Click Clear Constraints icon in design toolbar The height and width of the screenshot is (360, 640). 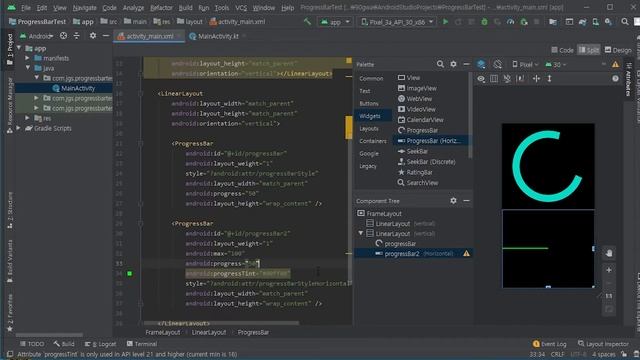(x=507, y=78)
